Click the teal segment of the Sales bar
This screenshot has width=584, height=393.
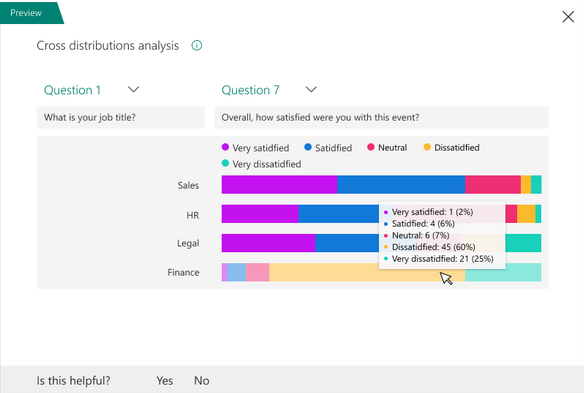pyautogui.click(x=536, y=184)
